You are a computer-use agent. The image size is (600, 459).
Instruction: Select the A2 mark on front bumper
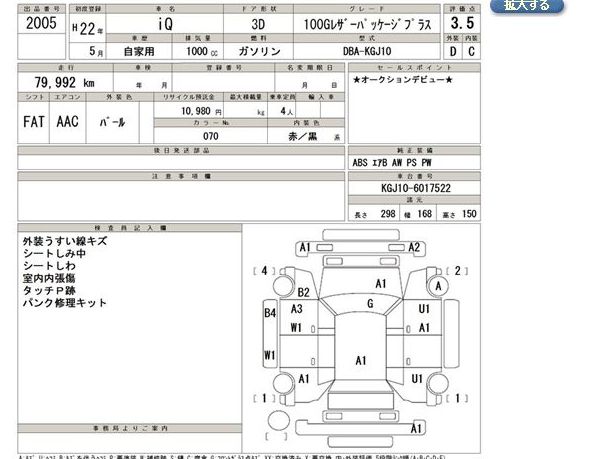pyautogui.click(x=415, y=248)
